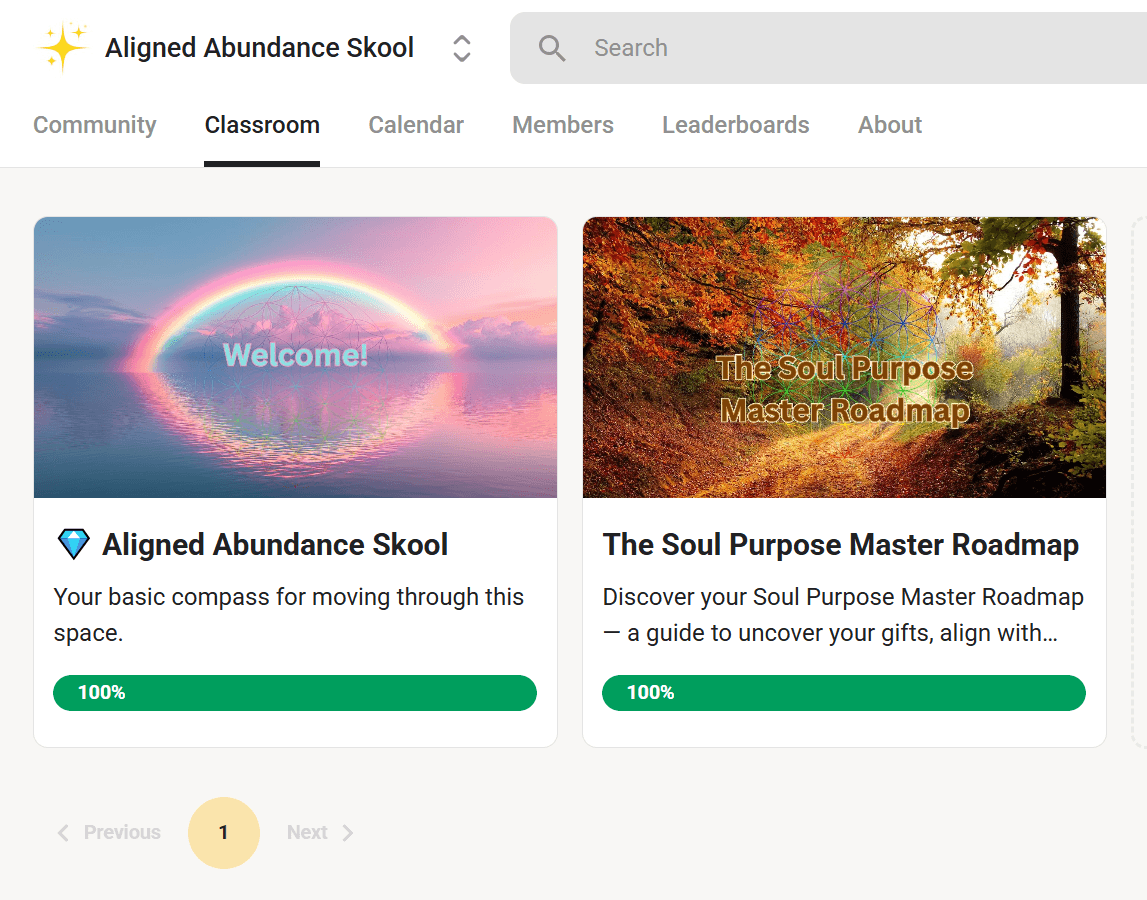Open the Leaderboards tab
The height and width of the screenshot is (900, 1147).
coord(736,125)
